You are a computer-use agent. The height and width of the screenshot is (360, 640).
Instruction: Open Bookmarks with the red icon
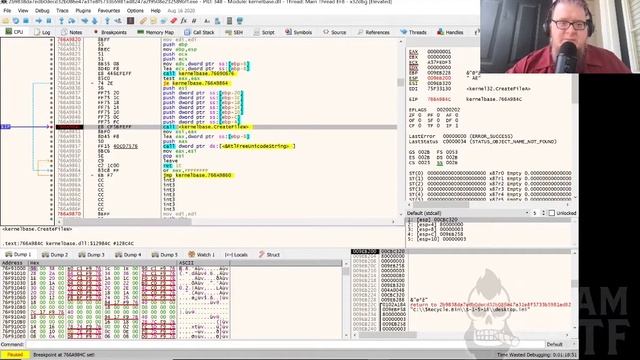173,20
